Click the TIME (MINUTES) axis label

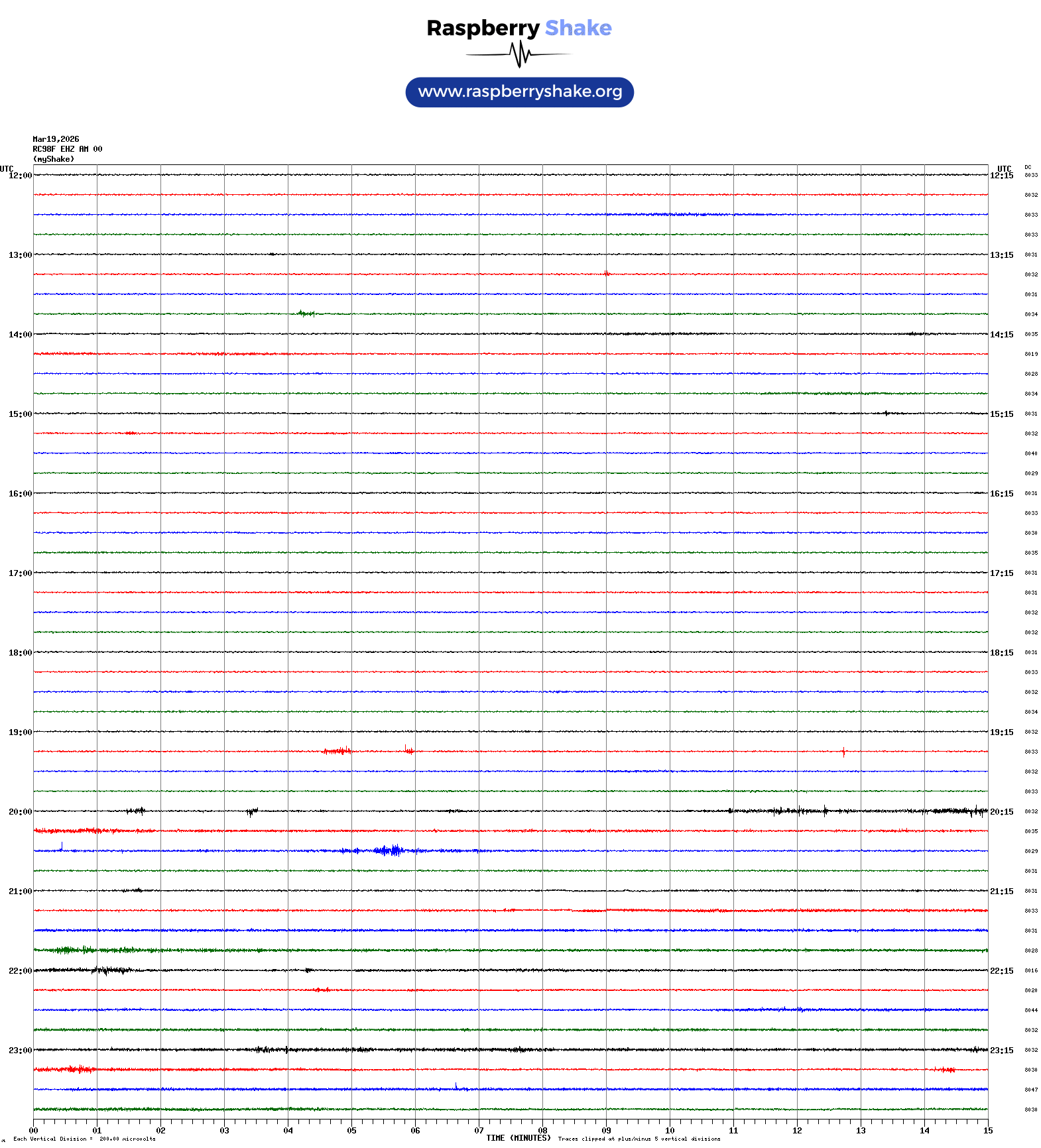point(518,1138)
